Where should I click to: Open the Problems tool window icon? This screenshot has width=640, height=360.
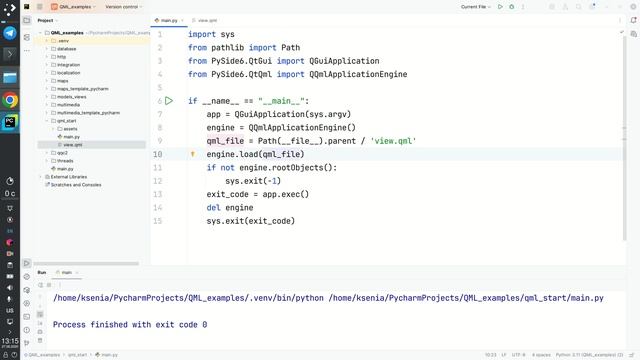point(27,330)
